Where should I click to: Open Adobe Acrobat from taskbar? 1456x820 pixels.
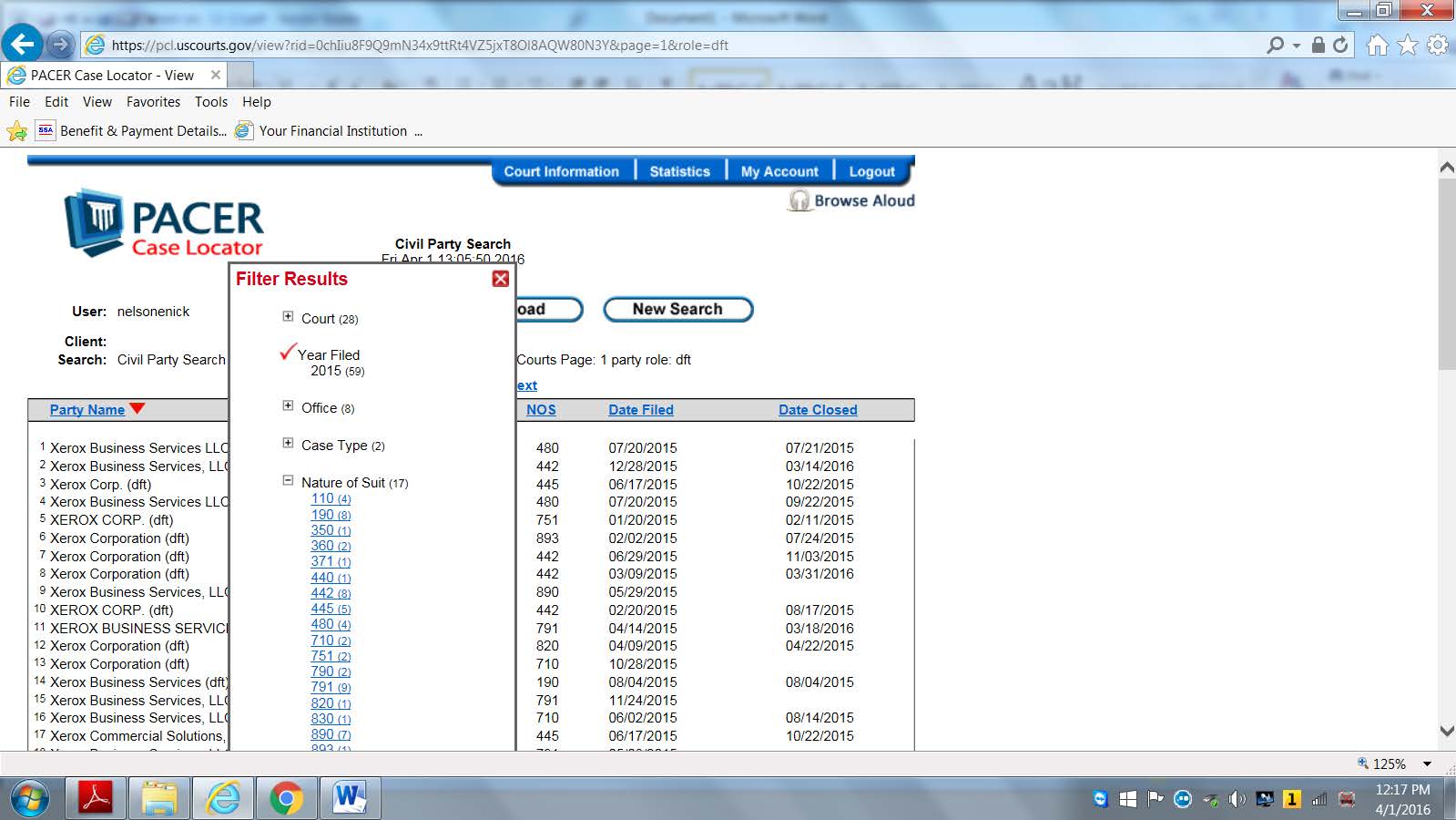point(97,799)
